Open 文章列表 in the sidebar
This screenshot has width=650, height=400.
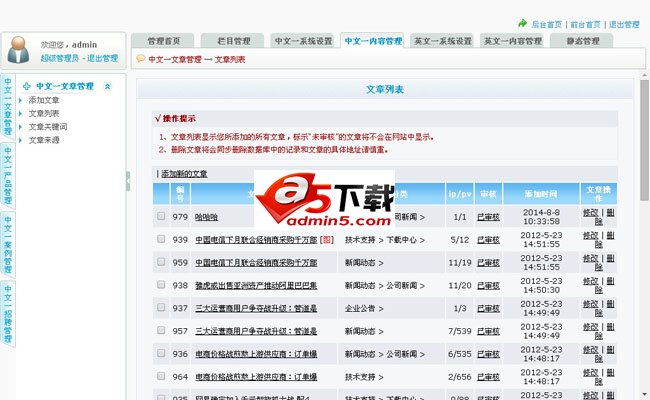[x=44, y=113]
